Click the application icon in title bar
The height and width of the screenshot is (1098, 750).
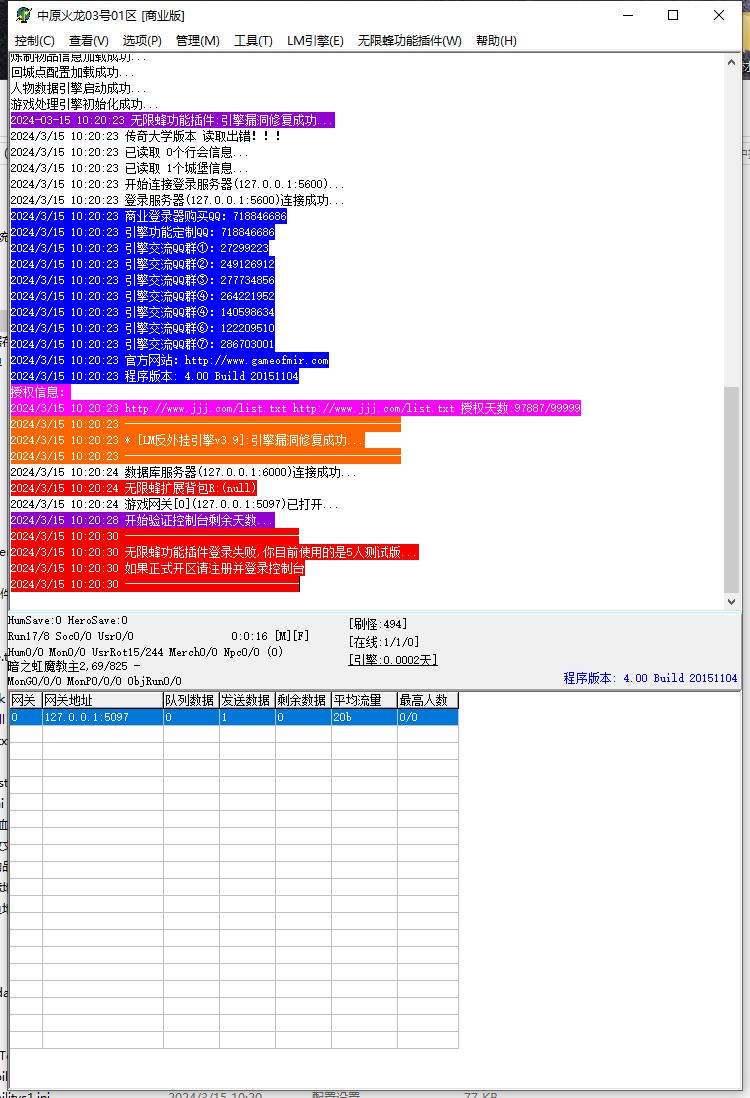click(x=24, y=15)
